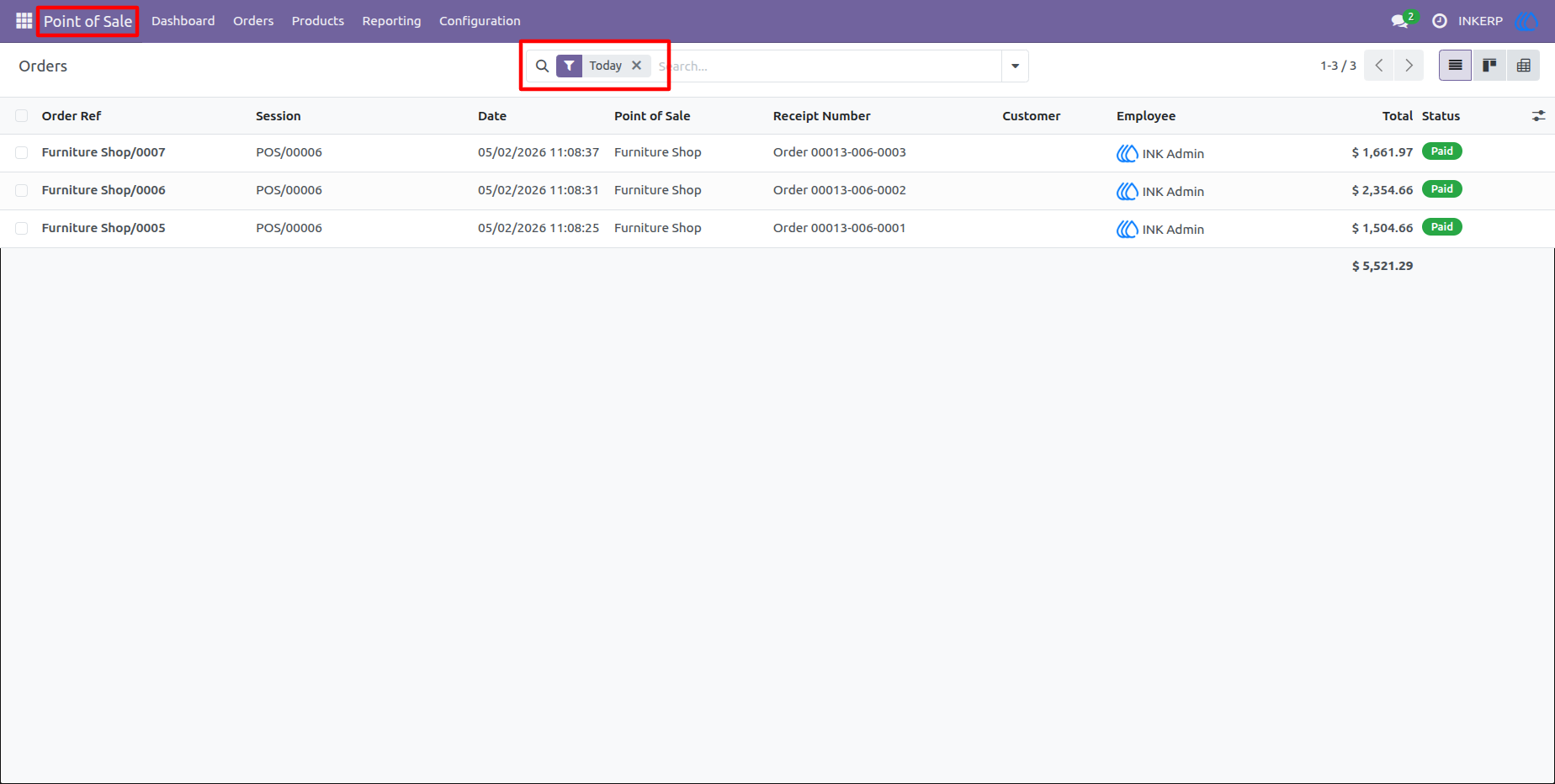Screen dimensions: 1555x784
Task: Sort by the Session column header
Action: coord(278,116)
